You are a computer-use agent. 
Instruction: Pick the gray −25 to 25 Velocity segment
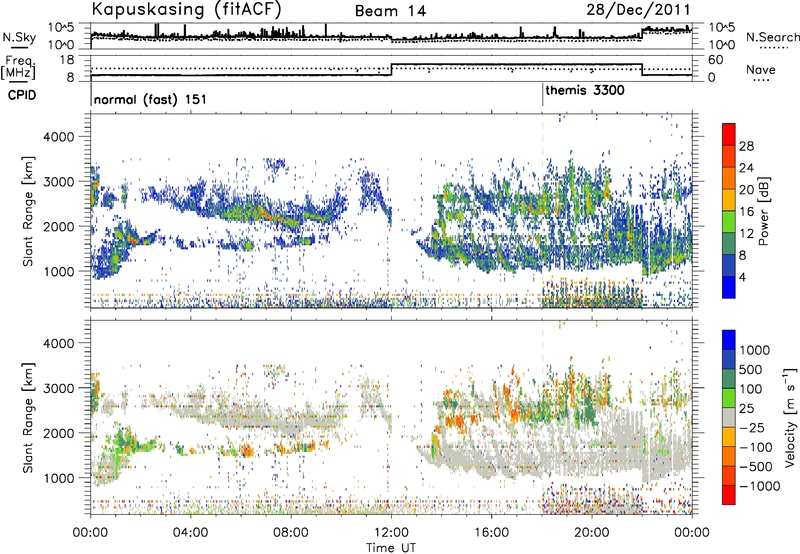coord(729,418)
